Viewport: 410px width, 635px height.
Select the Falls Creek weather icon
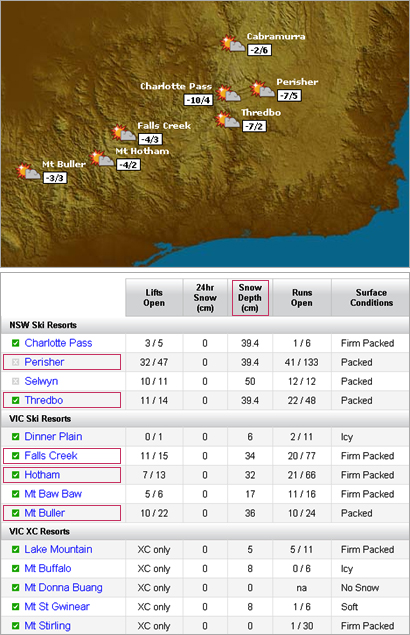point(124,133)
